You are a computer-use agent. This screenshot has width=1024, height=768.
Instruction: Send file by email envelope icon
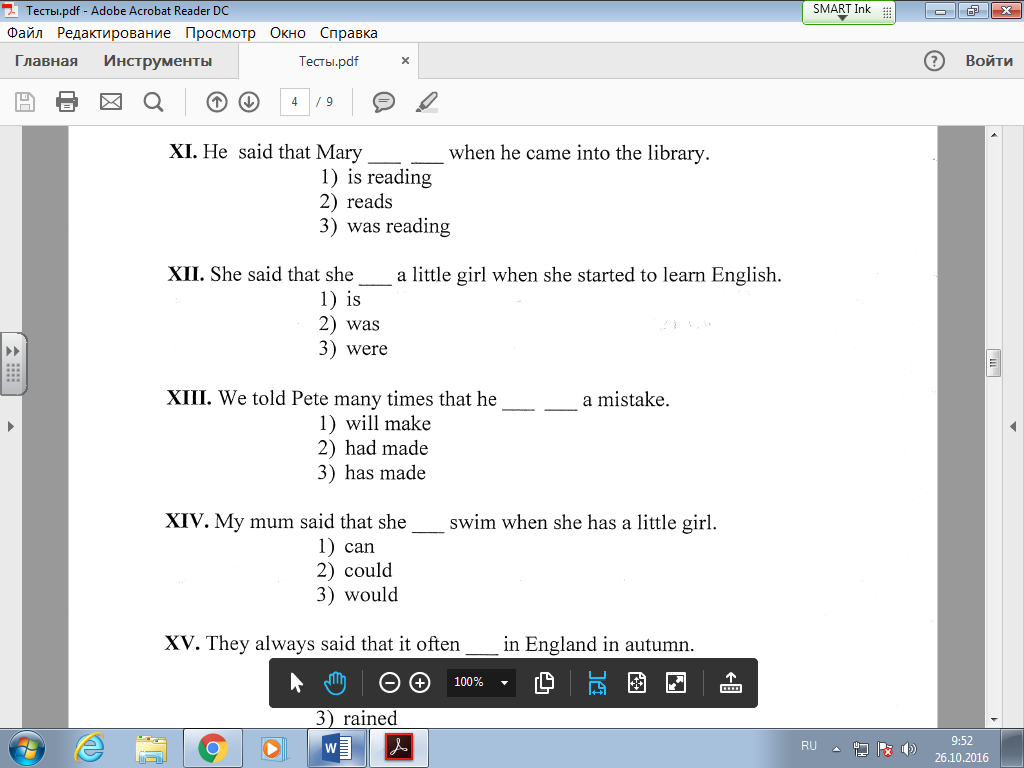tap(110, 102)
